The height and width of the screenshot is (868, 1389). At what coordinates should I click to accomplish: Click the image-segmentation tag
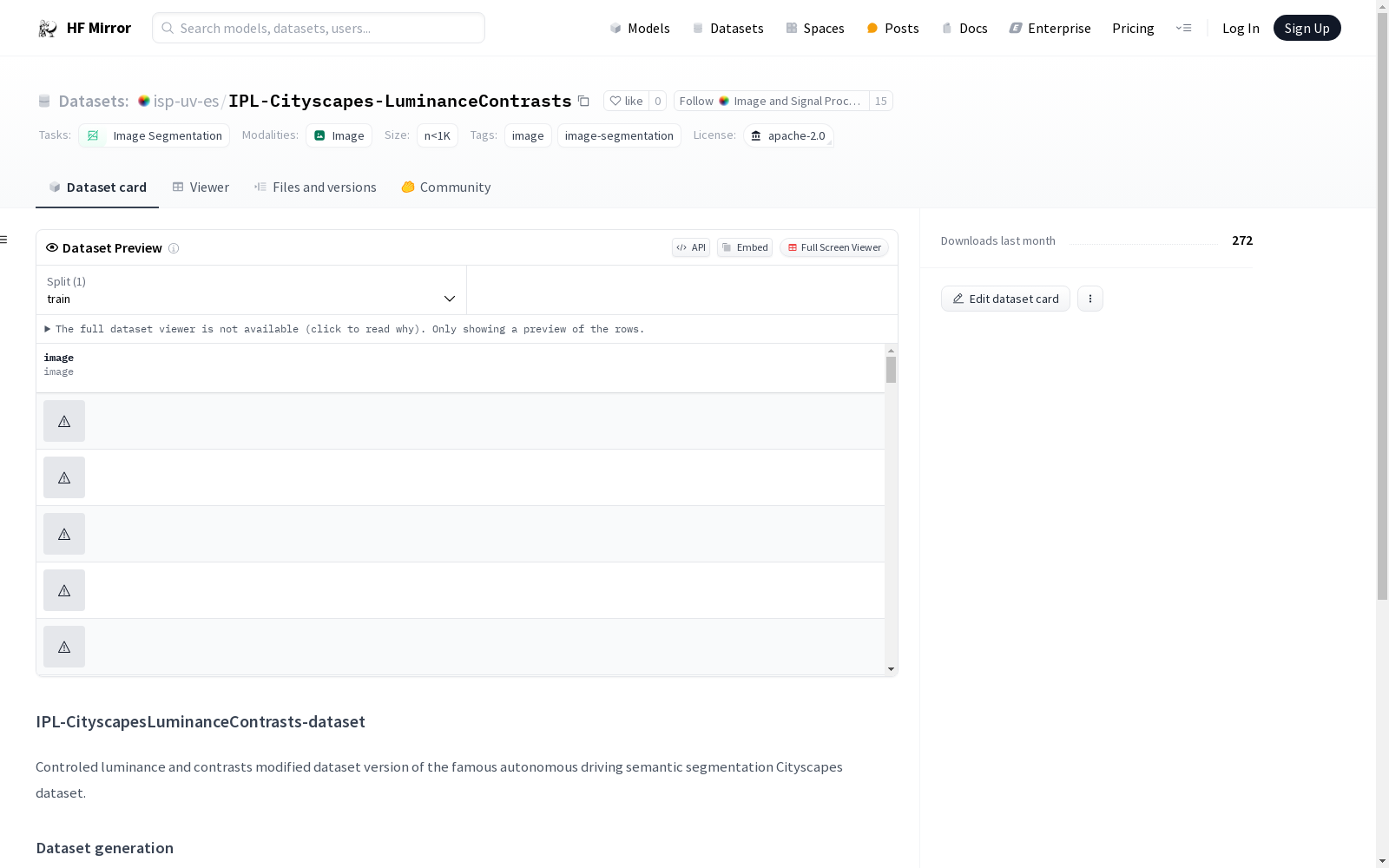click(x=619, y=135)
